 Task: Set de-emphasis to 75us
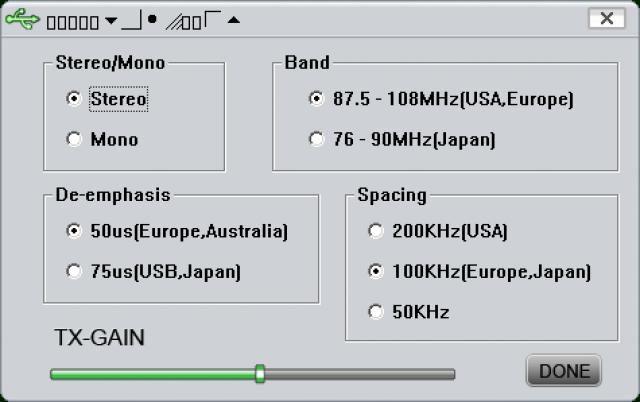[73, 271]
